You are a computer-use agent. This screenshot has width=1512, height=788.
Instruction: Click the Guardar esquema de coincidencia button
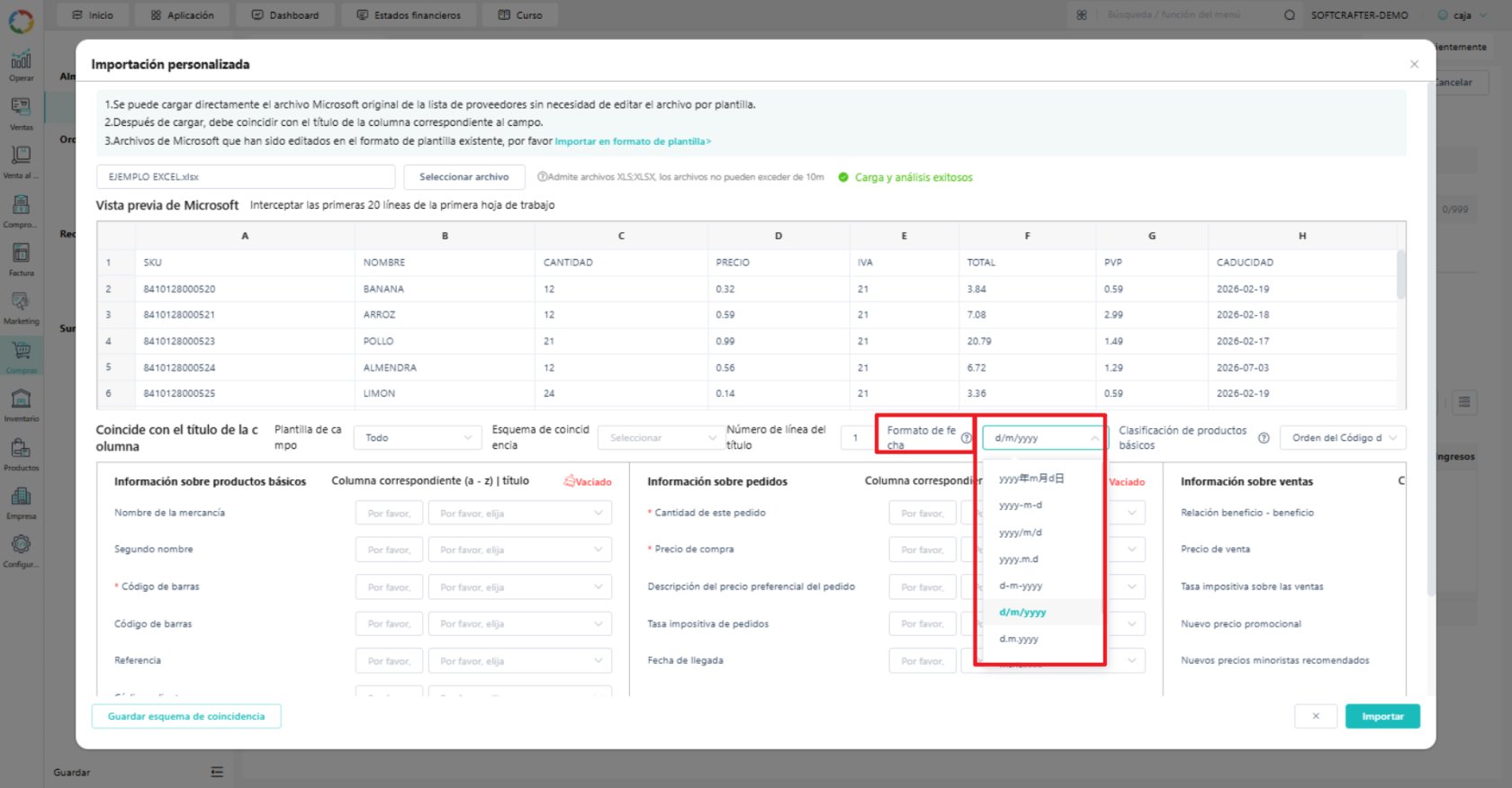pyautogui.click(x=186, y=717)
